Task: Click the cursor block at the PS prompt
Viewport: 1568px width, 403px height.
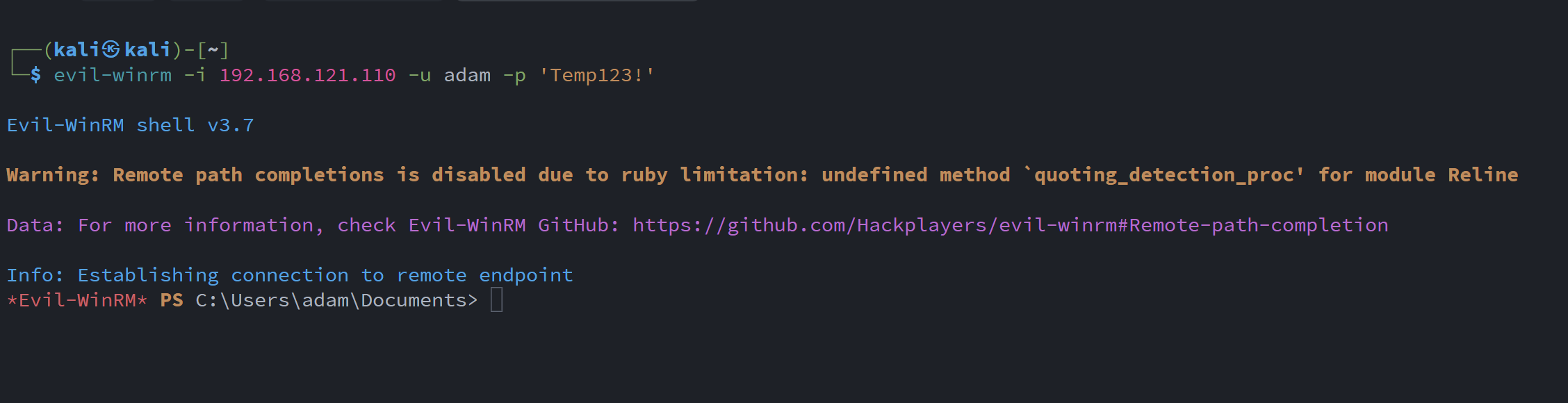Action: pos(496,300)
